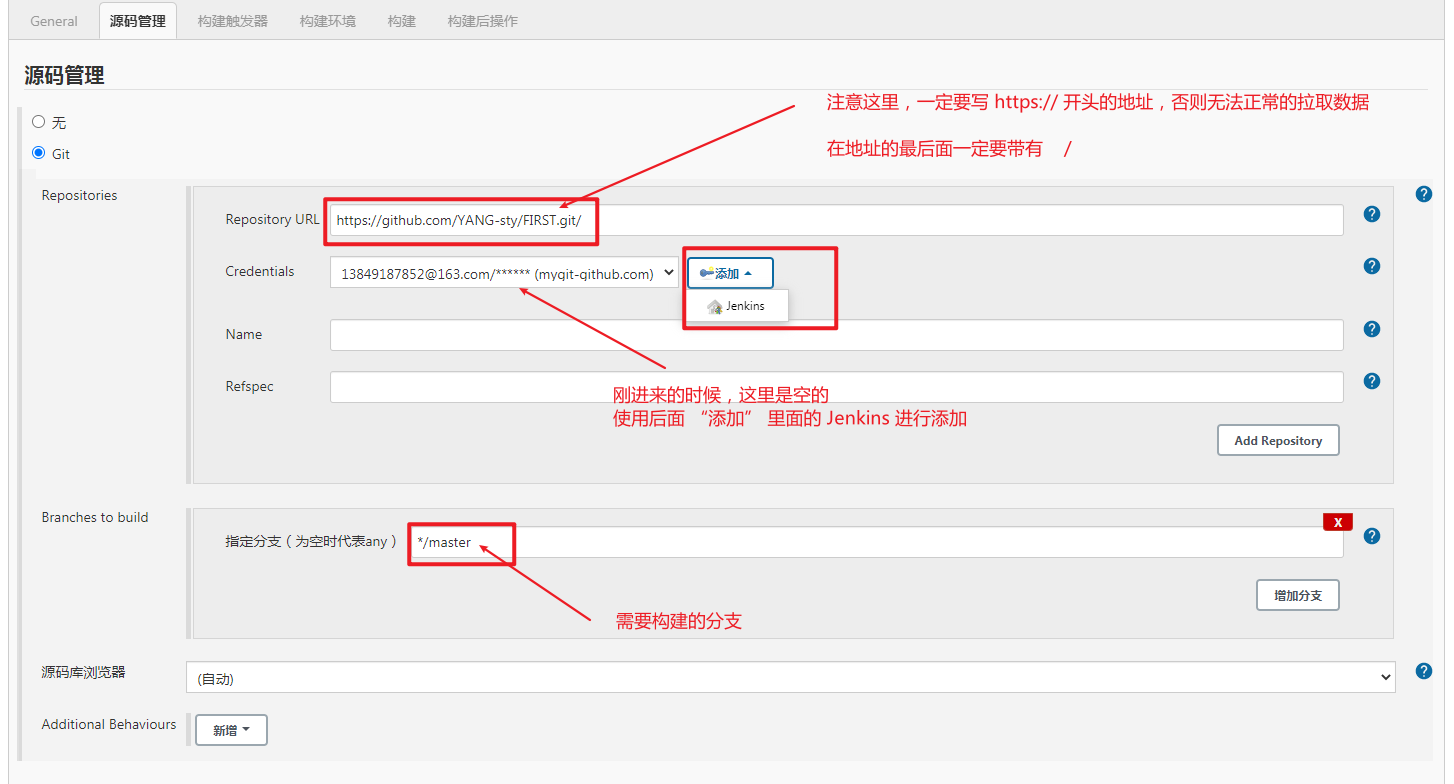Click the 增加分支 button
1454x784 pixels.
click(1298, 595)
